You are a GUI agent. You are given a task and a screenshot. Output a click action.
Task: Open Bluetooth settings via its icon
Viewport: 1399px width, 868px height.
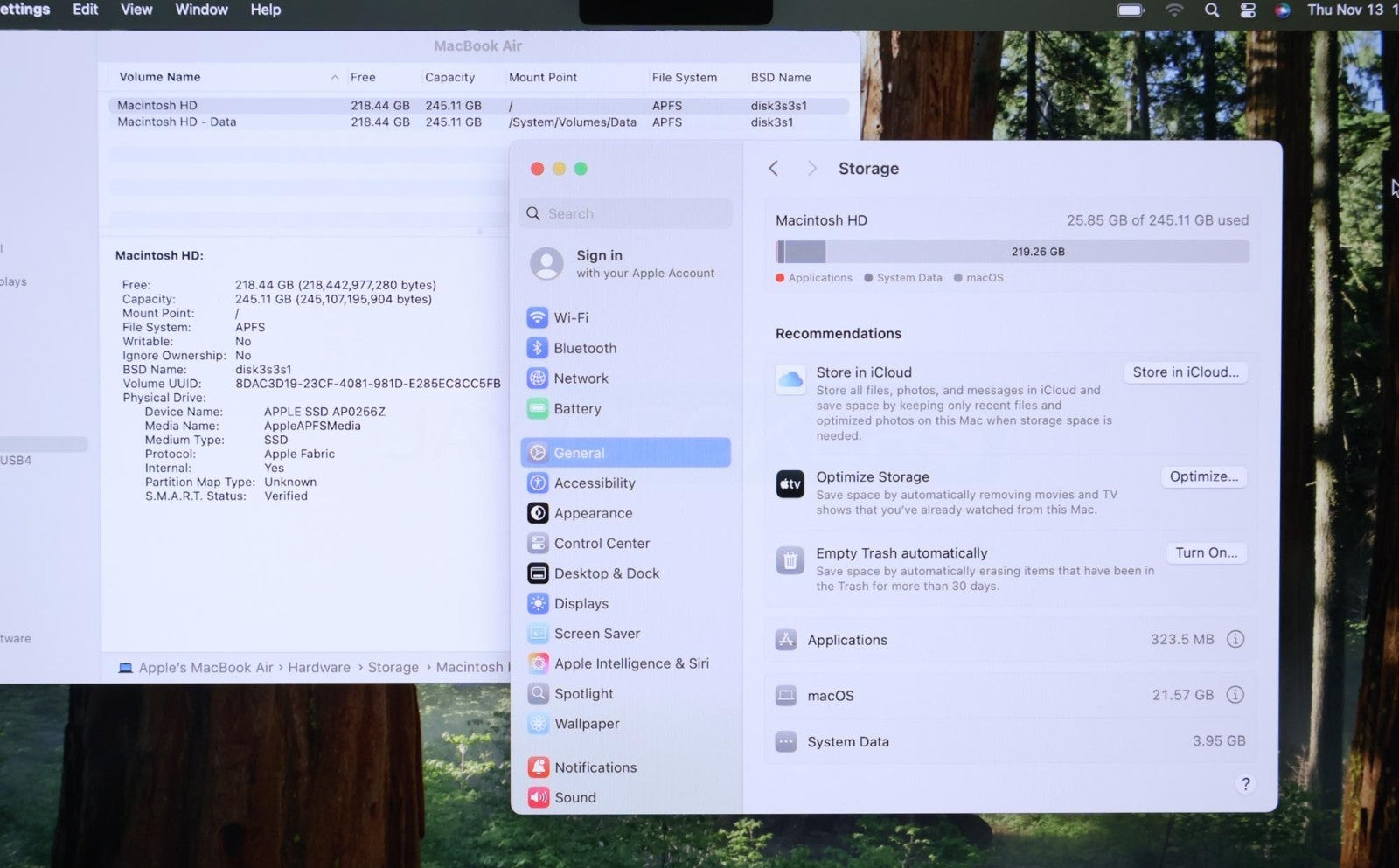click(x=538, y=348)
